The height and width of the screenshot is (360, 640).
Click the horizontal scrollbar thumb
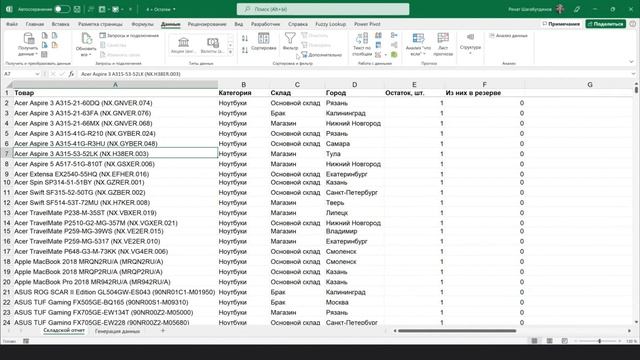tap(457, 331)
